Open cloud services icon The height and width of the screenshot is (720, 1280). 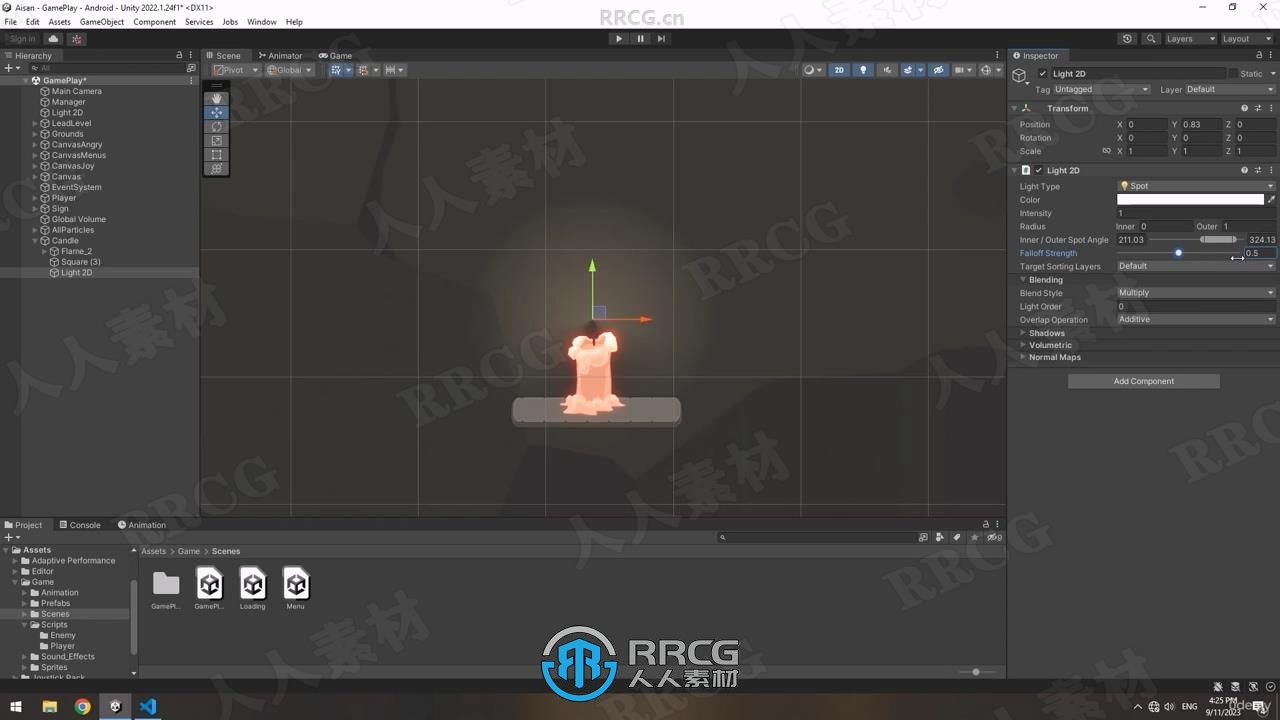pyautogui.click(x=54, y=39)
